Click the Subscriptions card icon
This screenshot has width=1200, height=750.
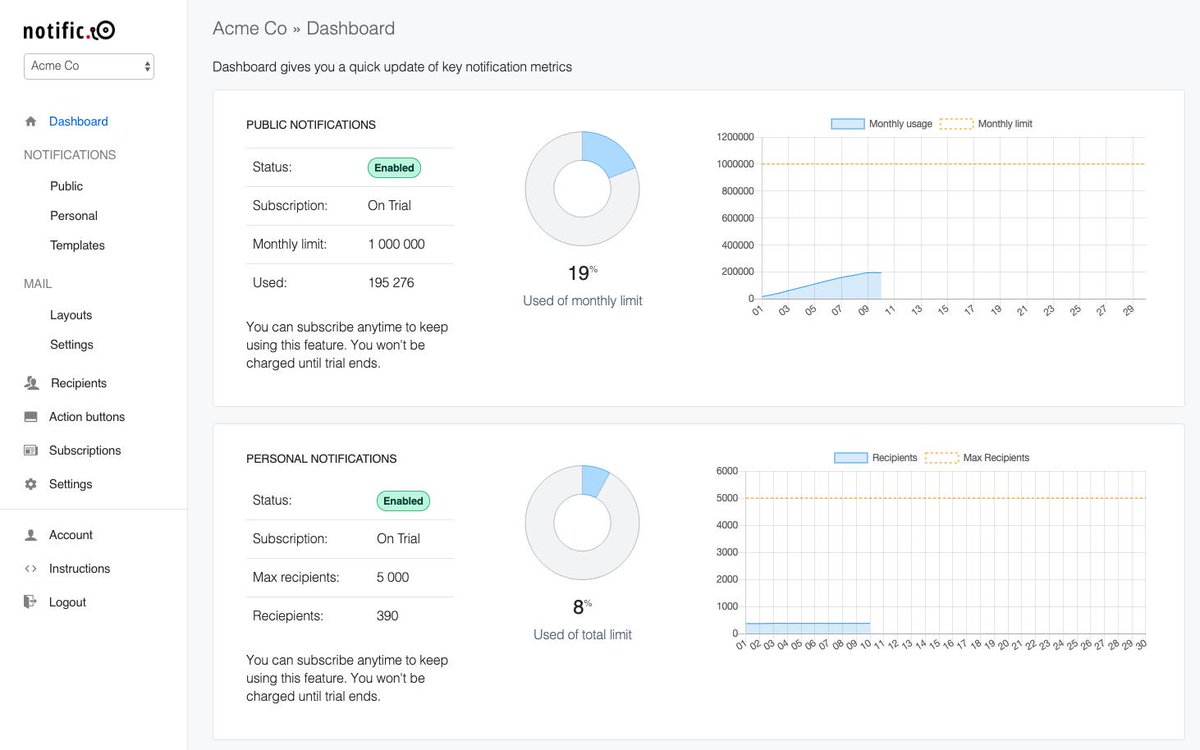31,450
